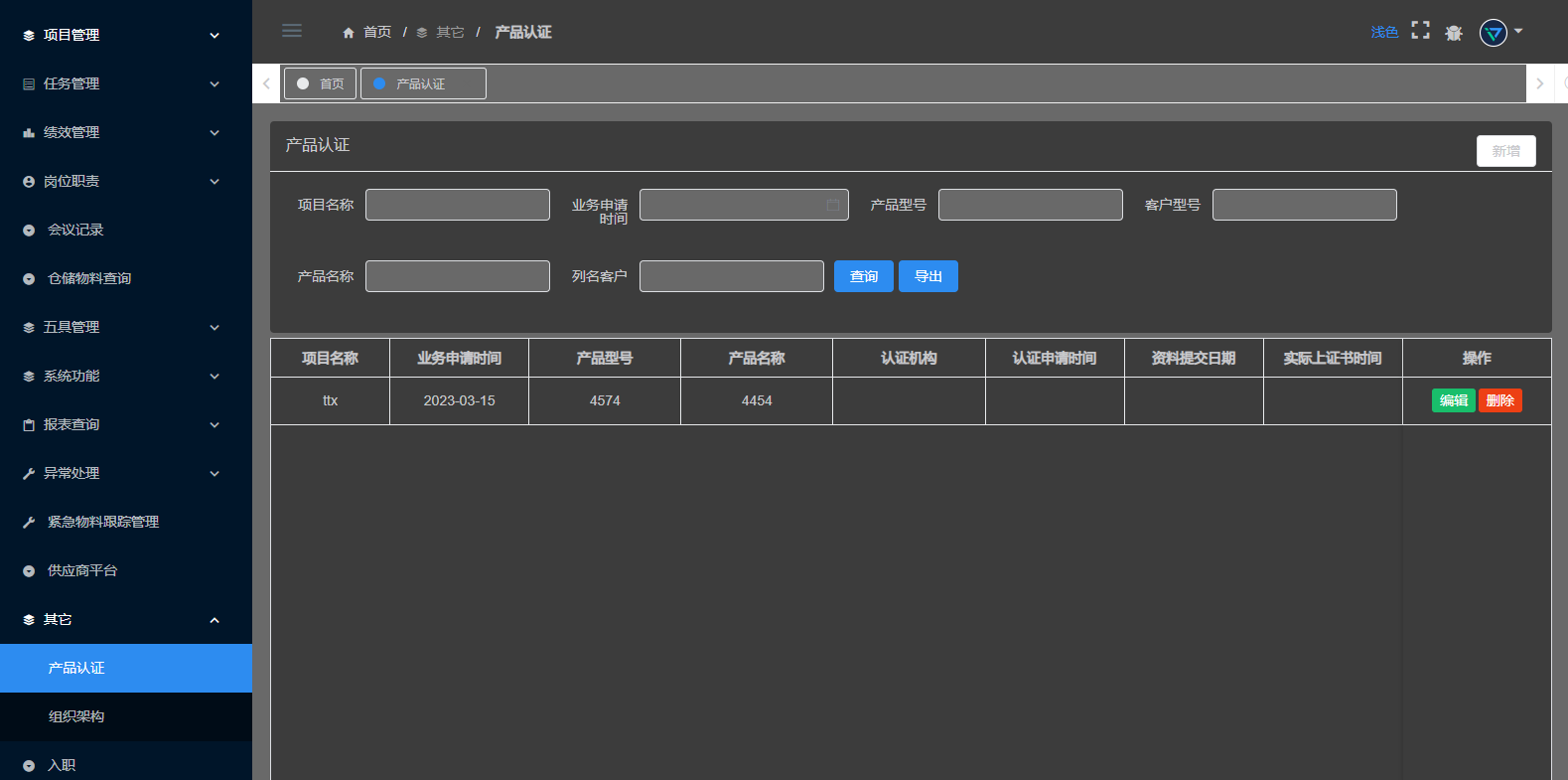Open the user avatar menu
Screen dimensions: 1568x780
(x=1494, y=33)
